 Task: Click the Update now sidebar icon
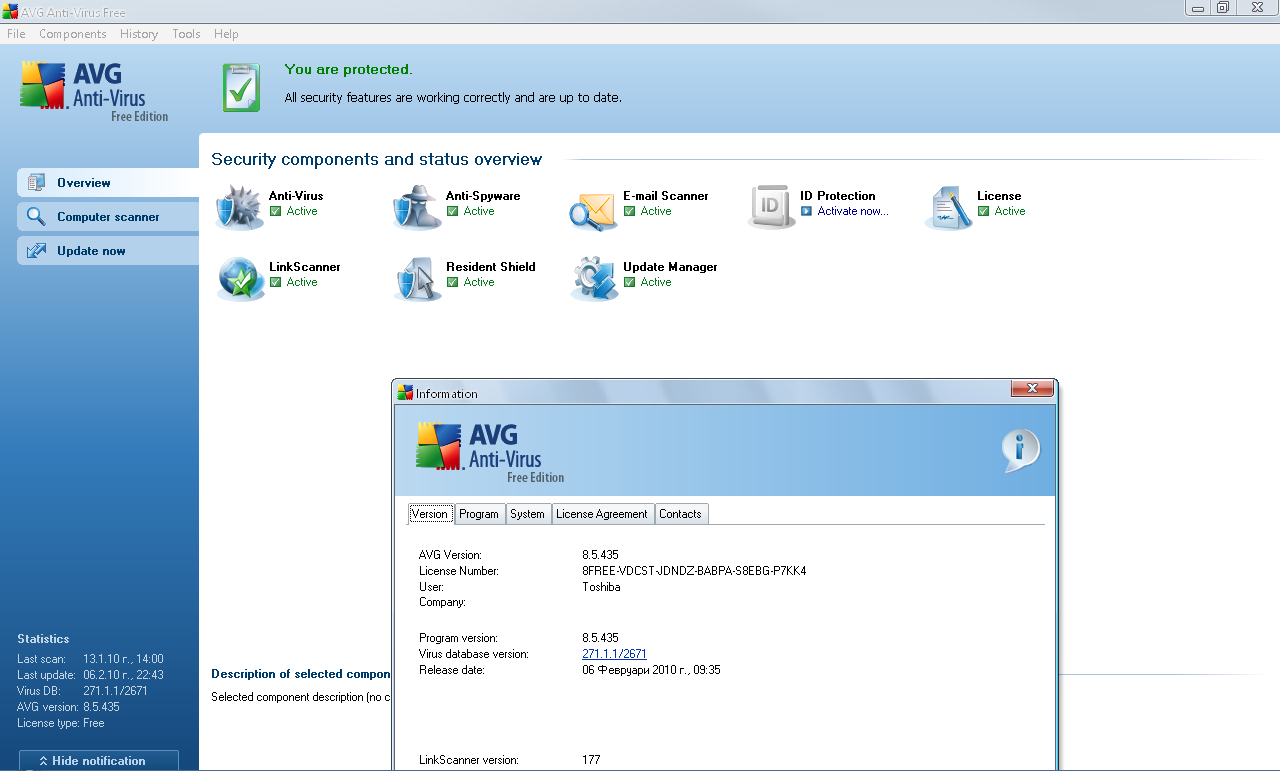(37, 251)
